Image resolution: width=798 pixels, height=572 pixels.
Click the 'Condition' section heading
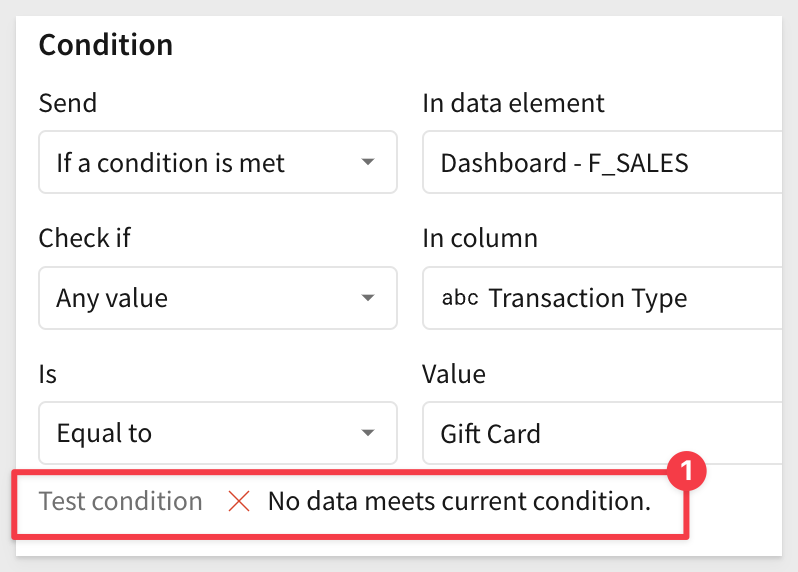click(x=106, y=45)
